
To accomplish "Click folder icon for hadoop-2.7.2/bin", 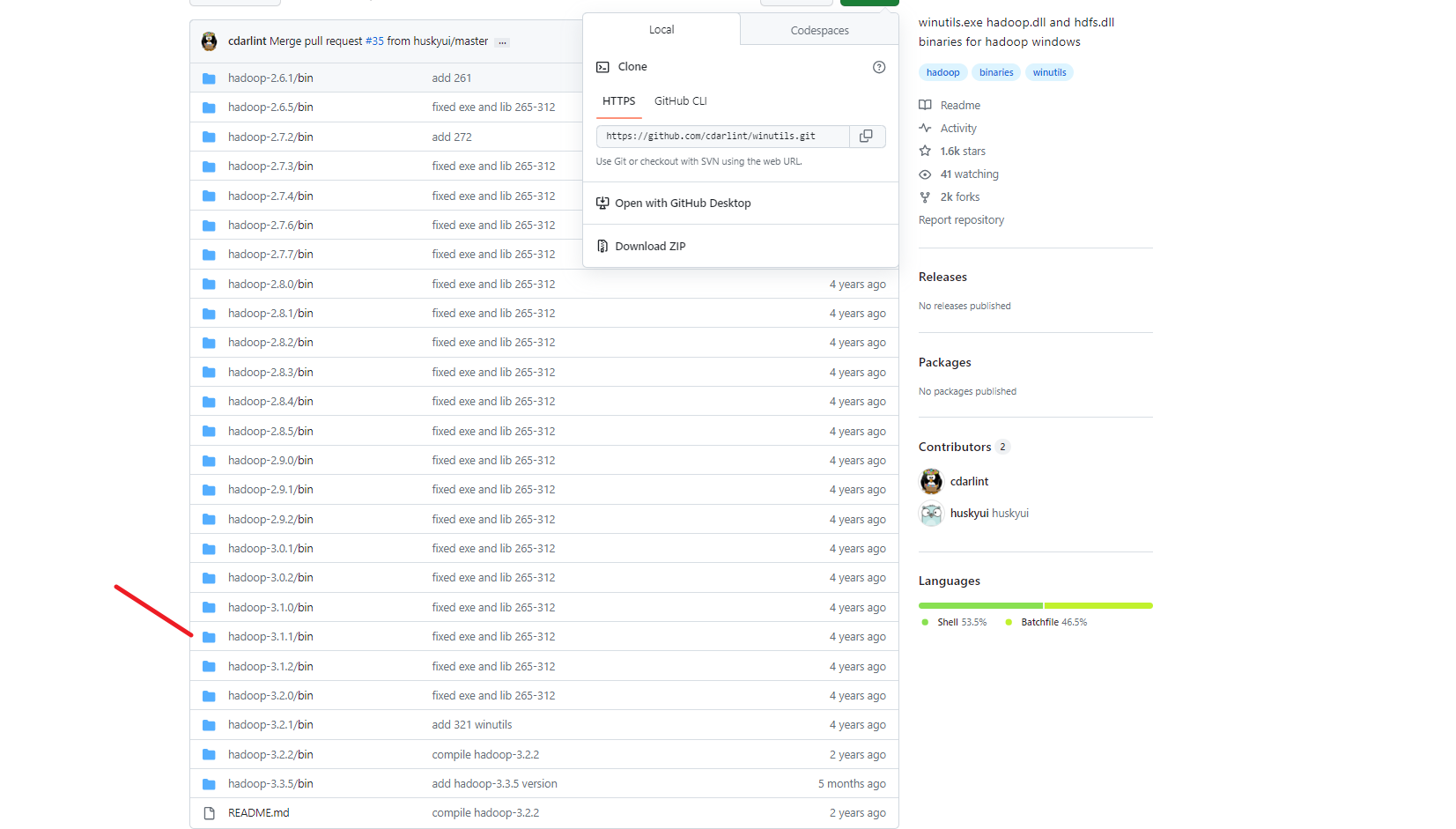I will click(x=209, y=137).
